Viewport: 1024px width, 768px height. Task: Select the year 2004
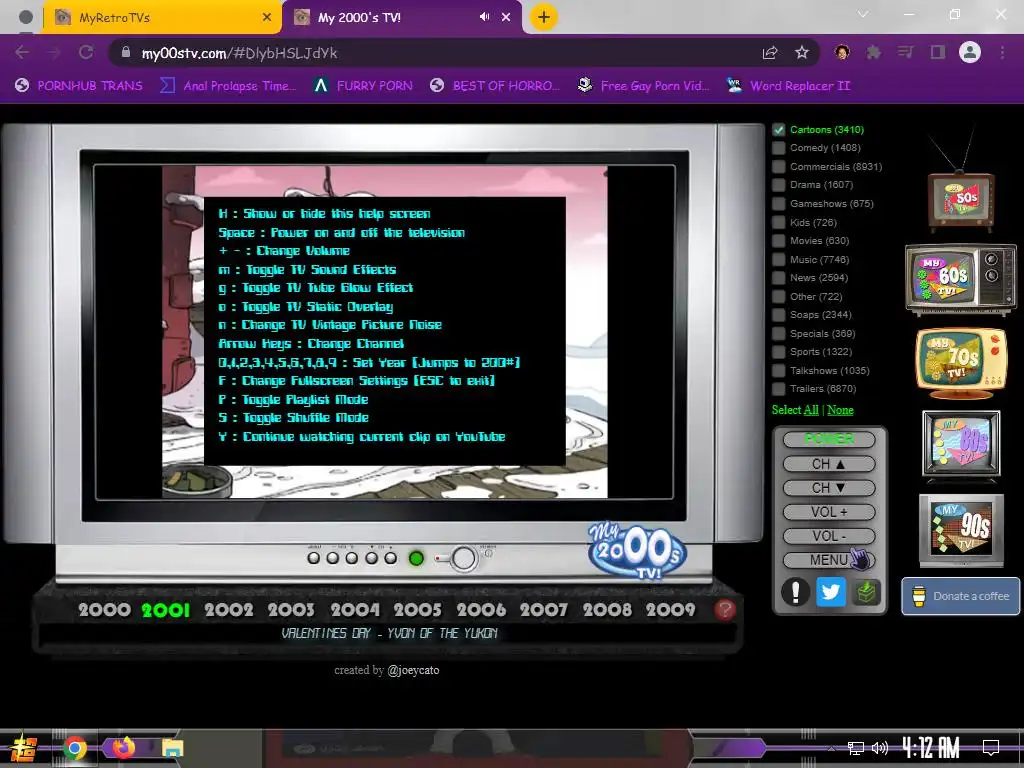click(355, 610)
